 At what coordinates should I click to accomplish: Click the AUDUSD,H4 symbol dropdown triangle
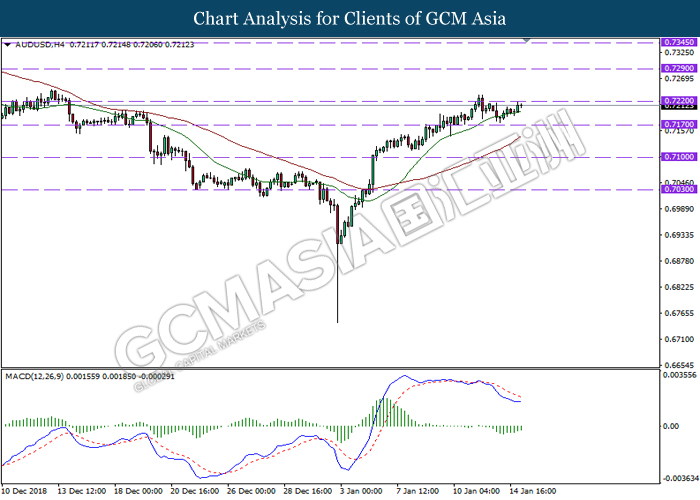(x=8, y=45)
